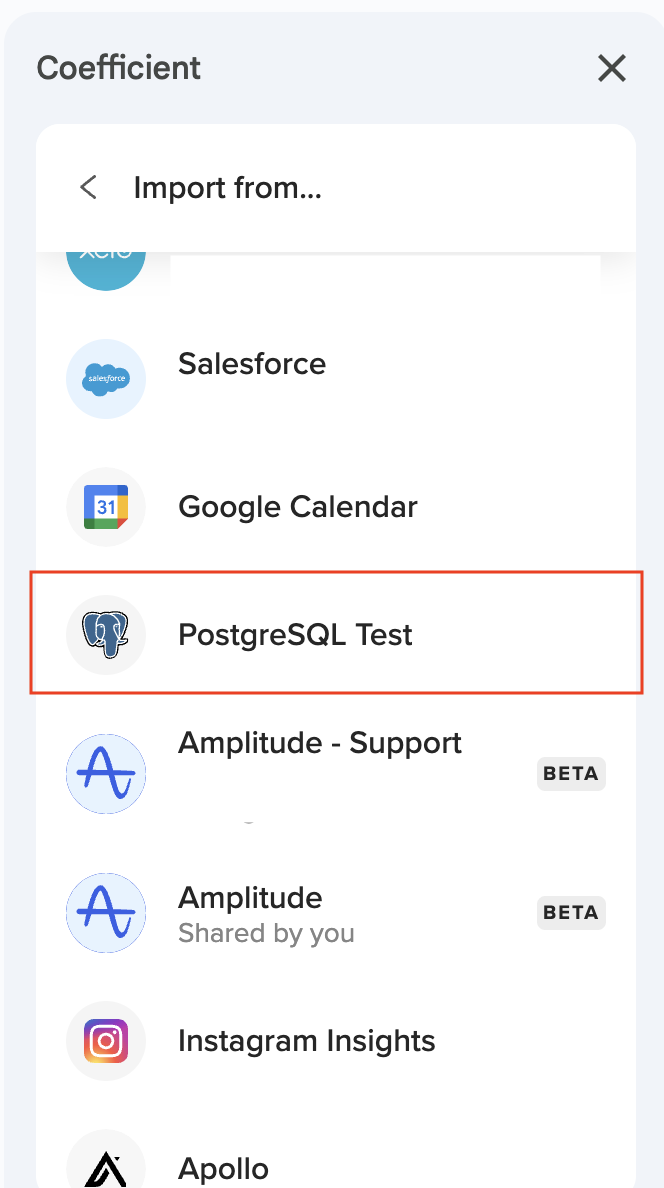Screen dimensions: 664x1188
Task: Click the logo of Amplitude shared by you
Action: click(x=106, y=913)
